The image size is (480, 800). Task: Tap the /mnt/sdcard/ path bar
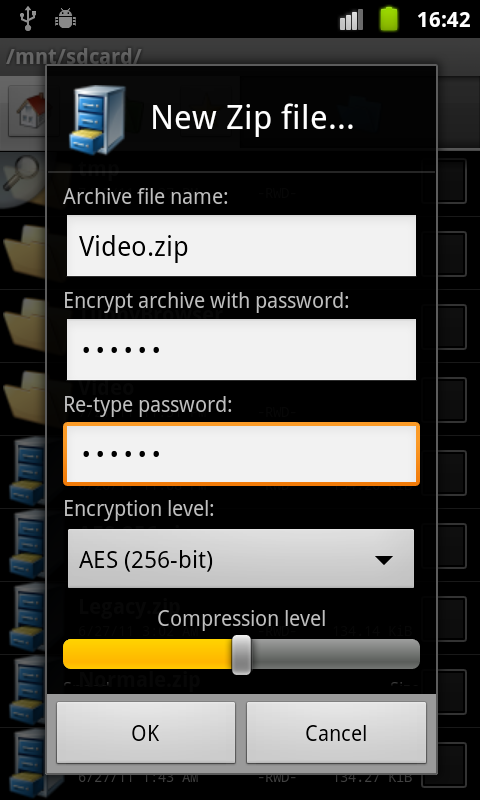[x=240, y=57]
